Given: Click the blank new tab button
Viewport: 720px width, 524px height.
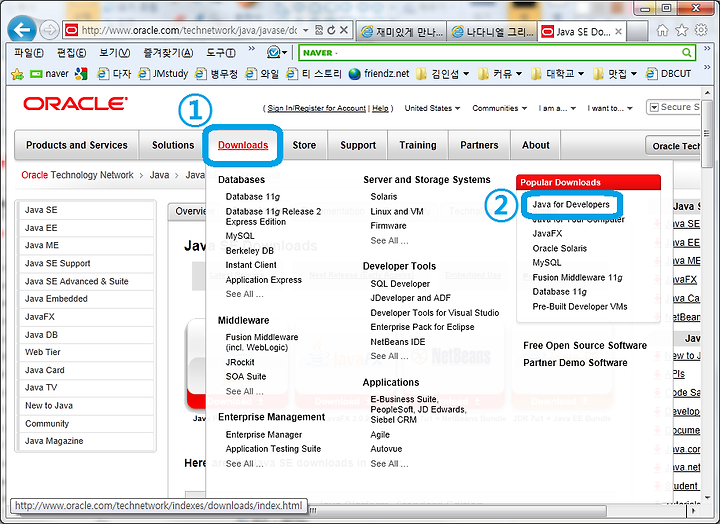Looking at the screenshot, I should point(637,31).
